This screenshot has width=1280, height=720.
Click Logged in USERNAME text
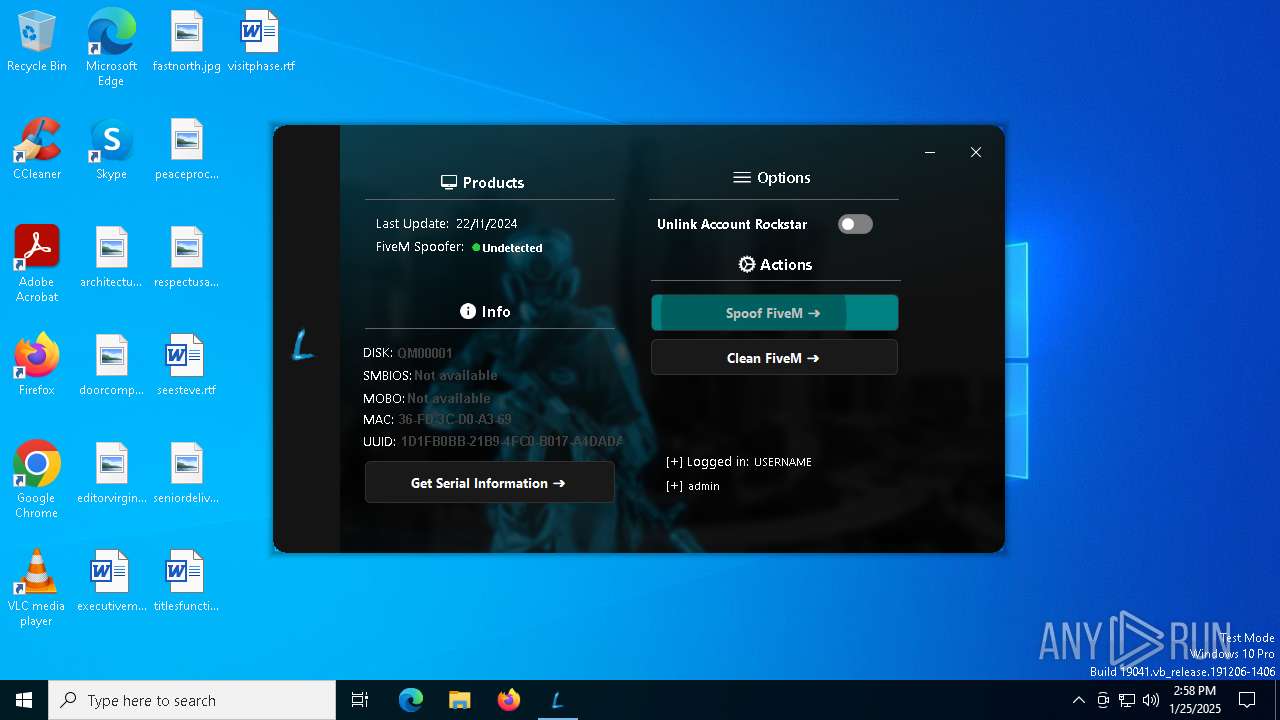click(739, 462)
